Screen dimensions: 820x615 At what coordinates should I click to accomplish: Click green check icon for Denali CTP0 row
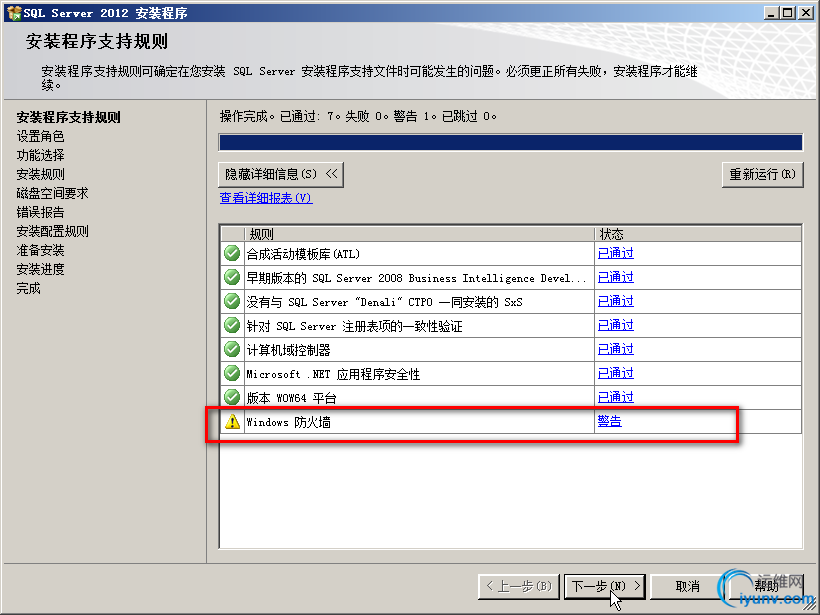[x=232, y=301]
